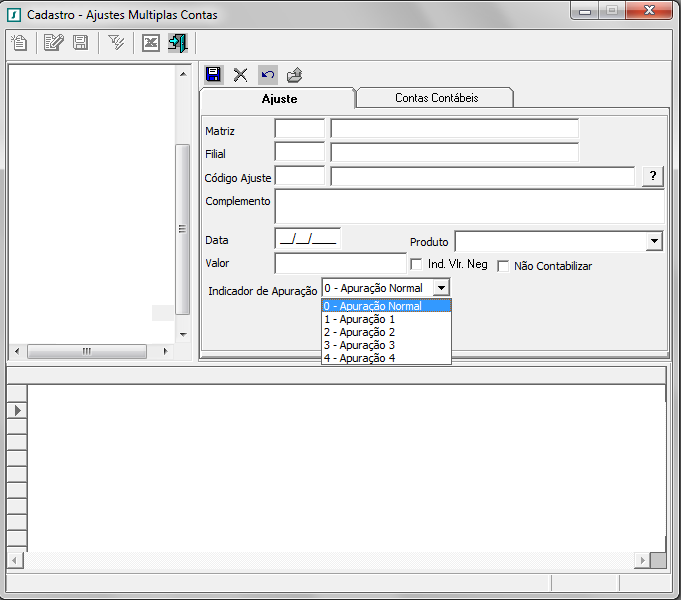Click into the Valor input field
Viewport: 681px width, 600px height.
coord(340,264)
